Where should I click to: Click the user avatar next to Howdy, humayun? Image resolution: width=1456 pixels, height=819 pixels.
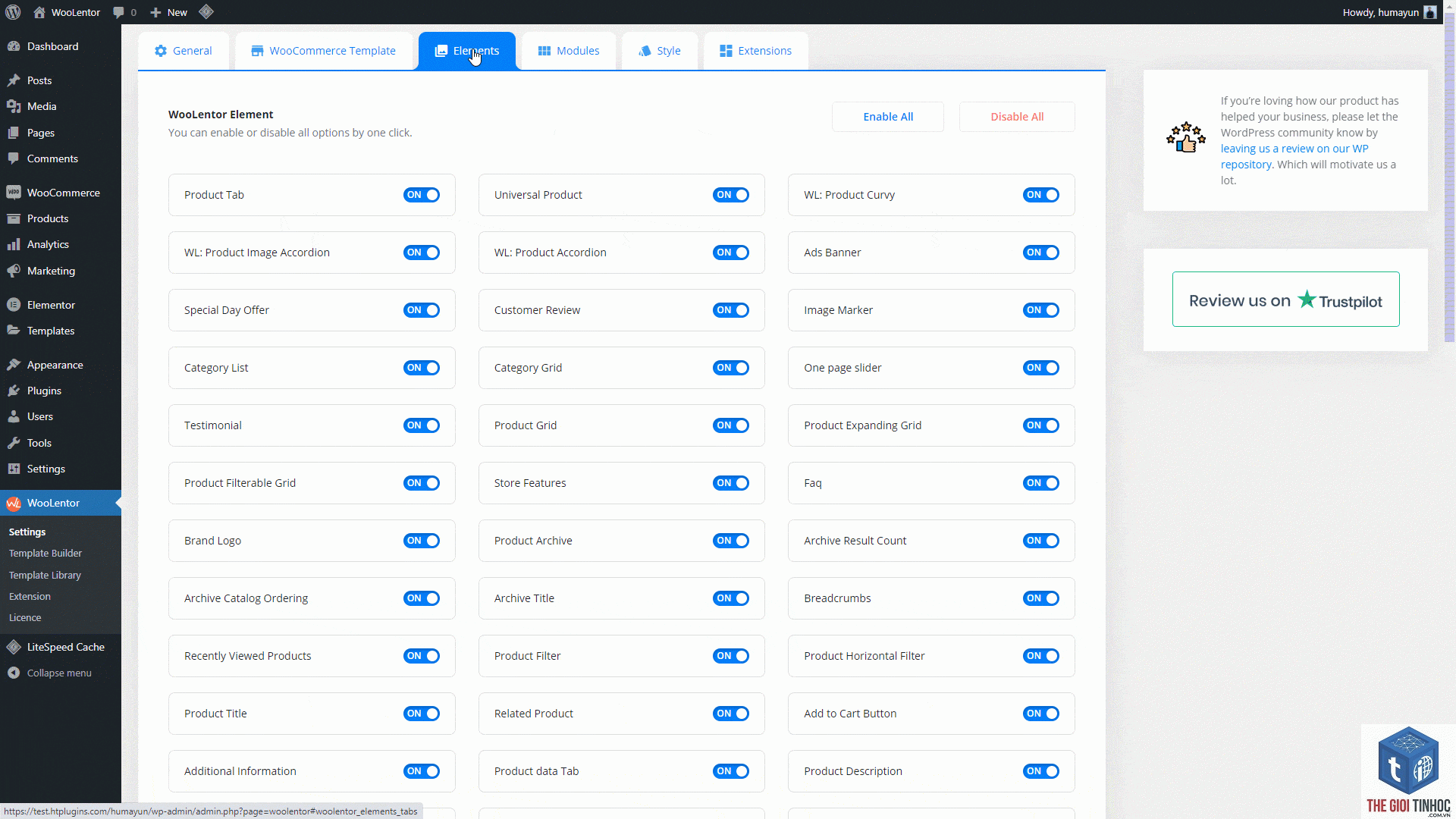pyautogui.click(x=1430, y=12)
